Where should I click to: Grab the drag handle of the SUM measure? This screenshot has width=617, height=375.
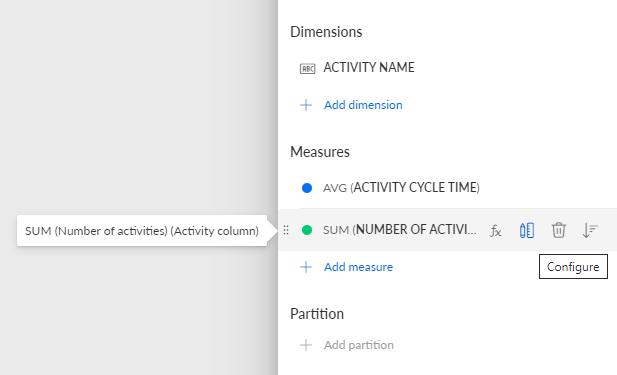click(x=286, y=230)
